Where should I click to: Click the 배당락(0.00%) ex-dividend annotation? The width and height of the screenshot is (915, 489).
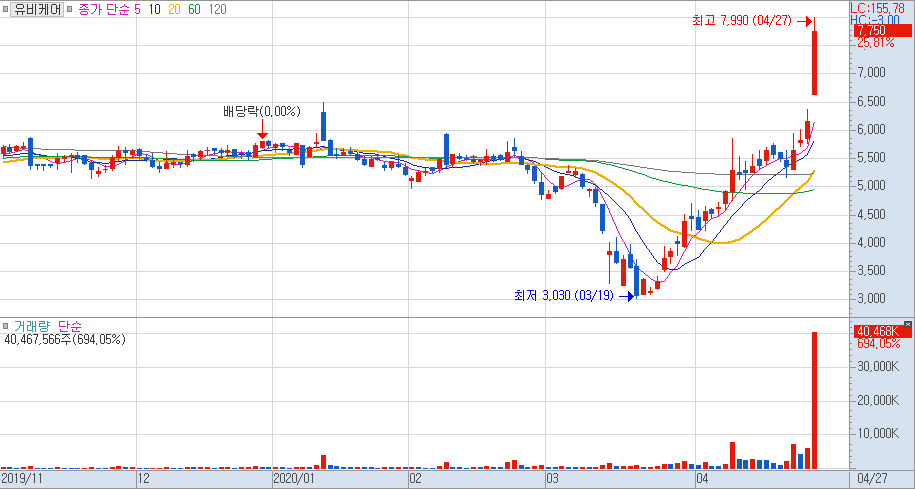261,111
